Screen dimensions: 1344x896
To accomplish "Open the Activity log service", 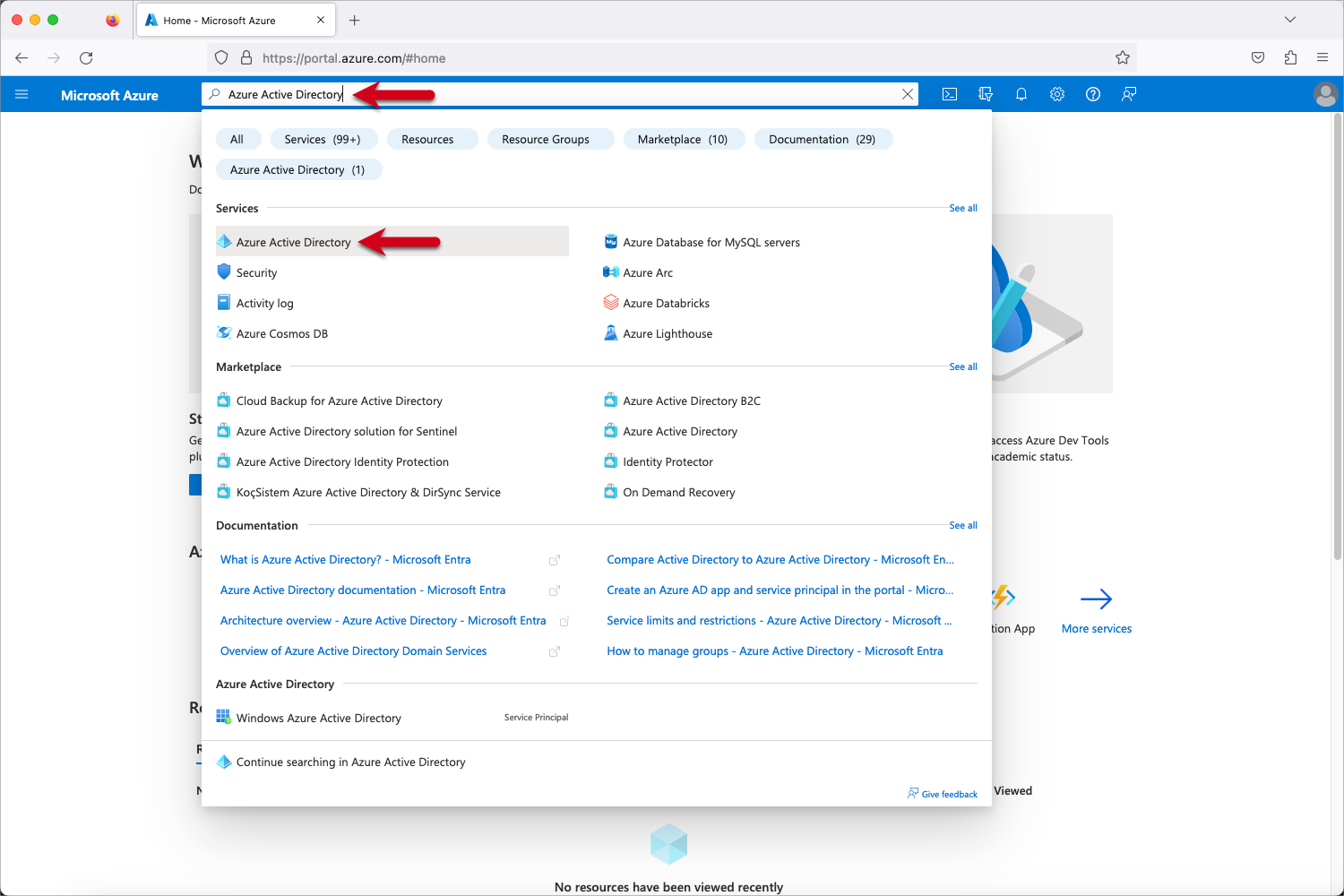I will tap(264, 303).
